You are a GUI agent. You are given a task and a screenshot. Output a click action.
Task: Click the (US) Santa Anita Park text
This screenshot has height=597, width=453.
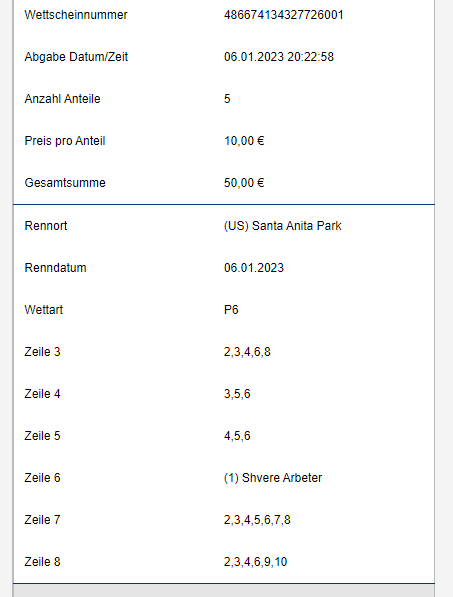tap(282, 226)
